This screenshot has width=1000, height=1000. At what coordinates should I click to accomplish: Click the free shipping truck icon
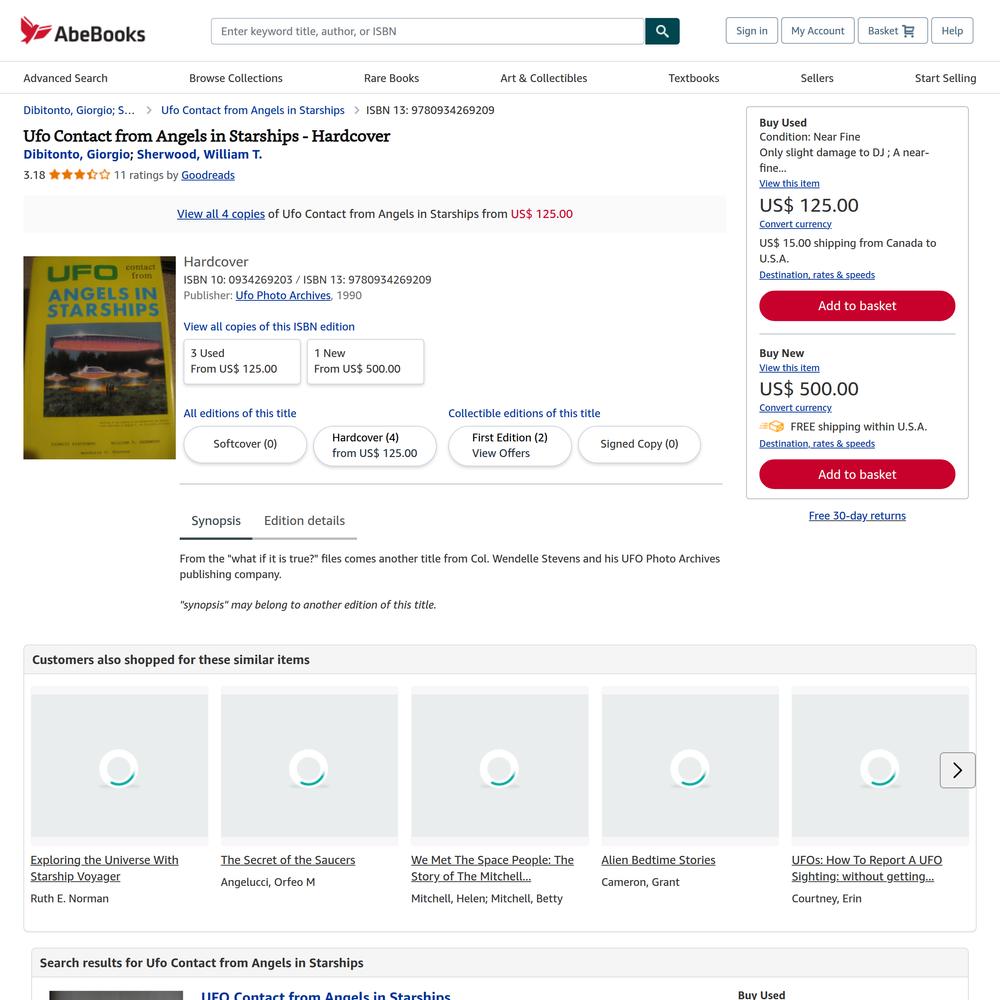(x=772, y=427)
